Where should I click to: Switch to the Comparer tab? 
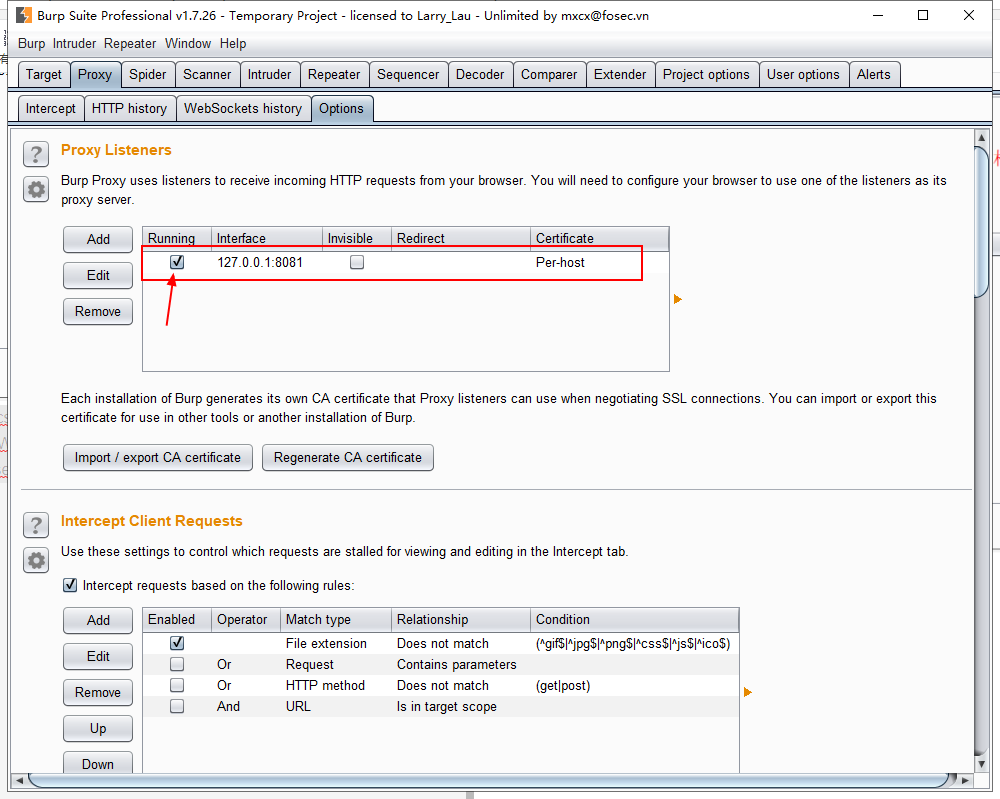coord(548,75)
